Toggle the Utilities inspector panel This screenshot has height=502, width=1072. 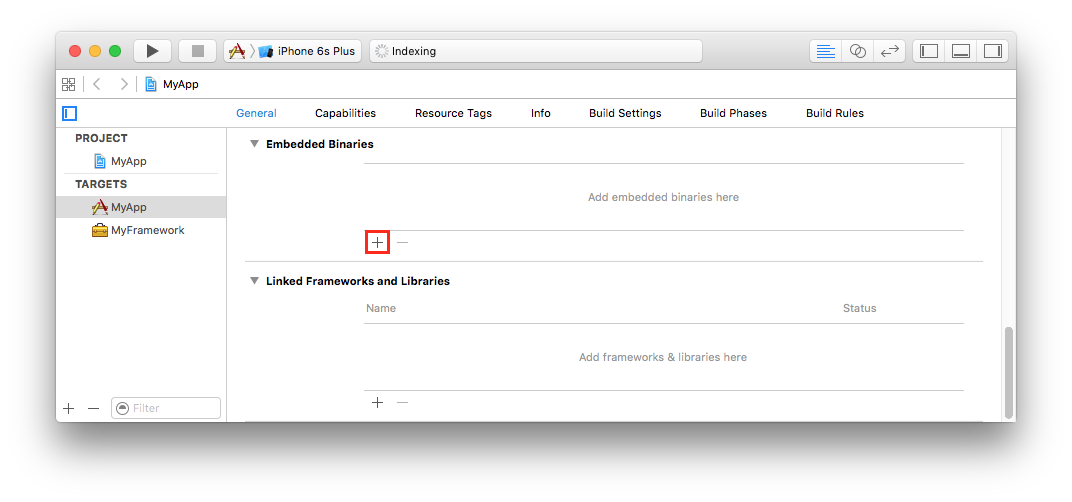coord(993,51)
